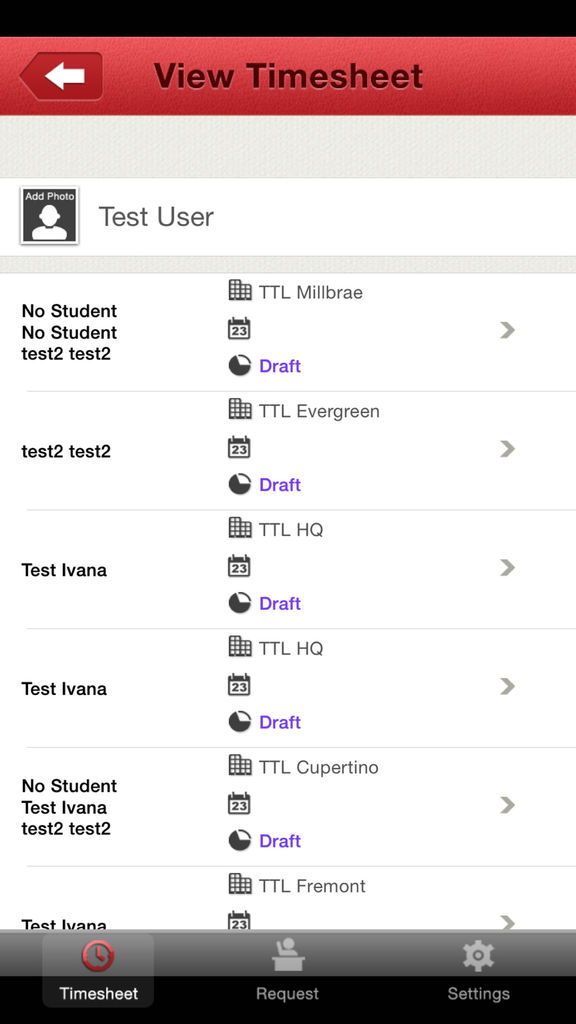Expand TTL Evergreen entry chevron
The width and height of the screenshot is (576, 1024).
507,449
